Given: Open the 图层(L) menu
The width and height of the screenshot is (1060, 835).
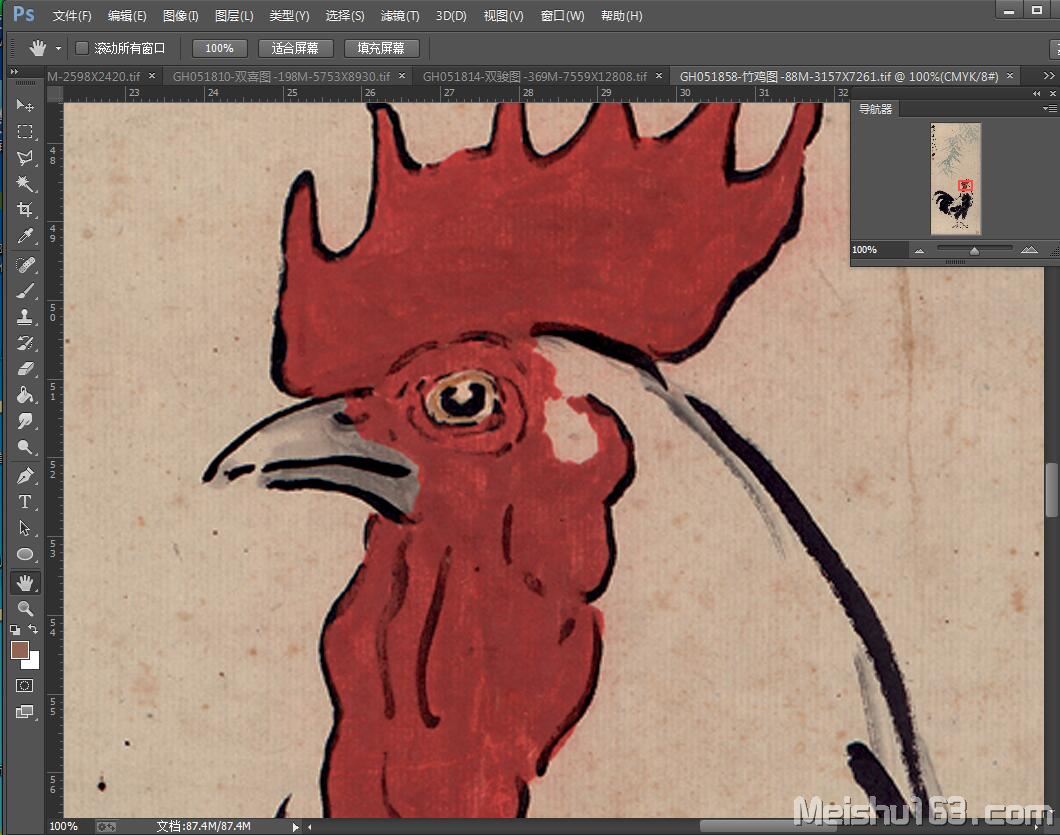Looking at the screenshot, I should (x=234, y=16).
